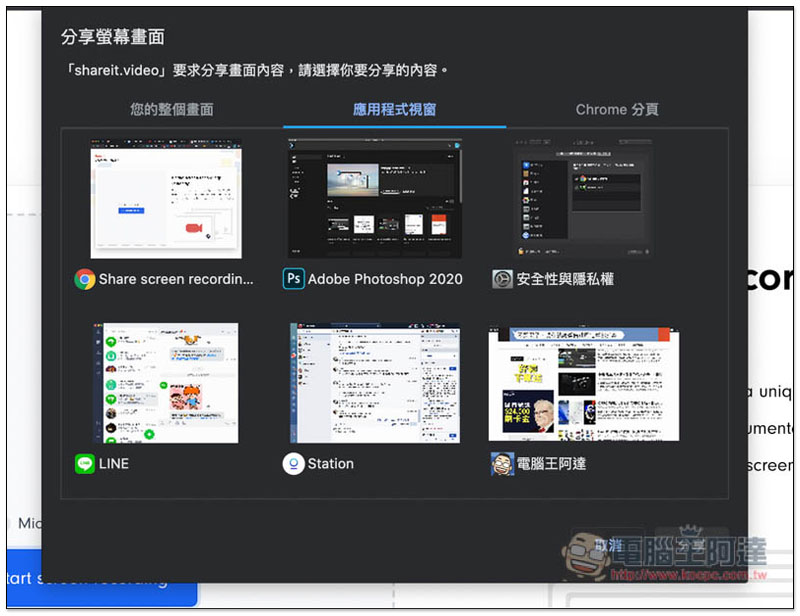Select the LINE window thumbnail
Image resolution: width=800 pixels, height=616 pixels.
click(166, 383)
